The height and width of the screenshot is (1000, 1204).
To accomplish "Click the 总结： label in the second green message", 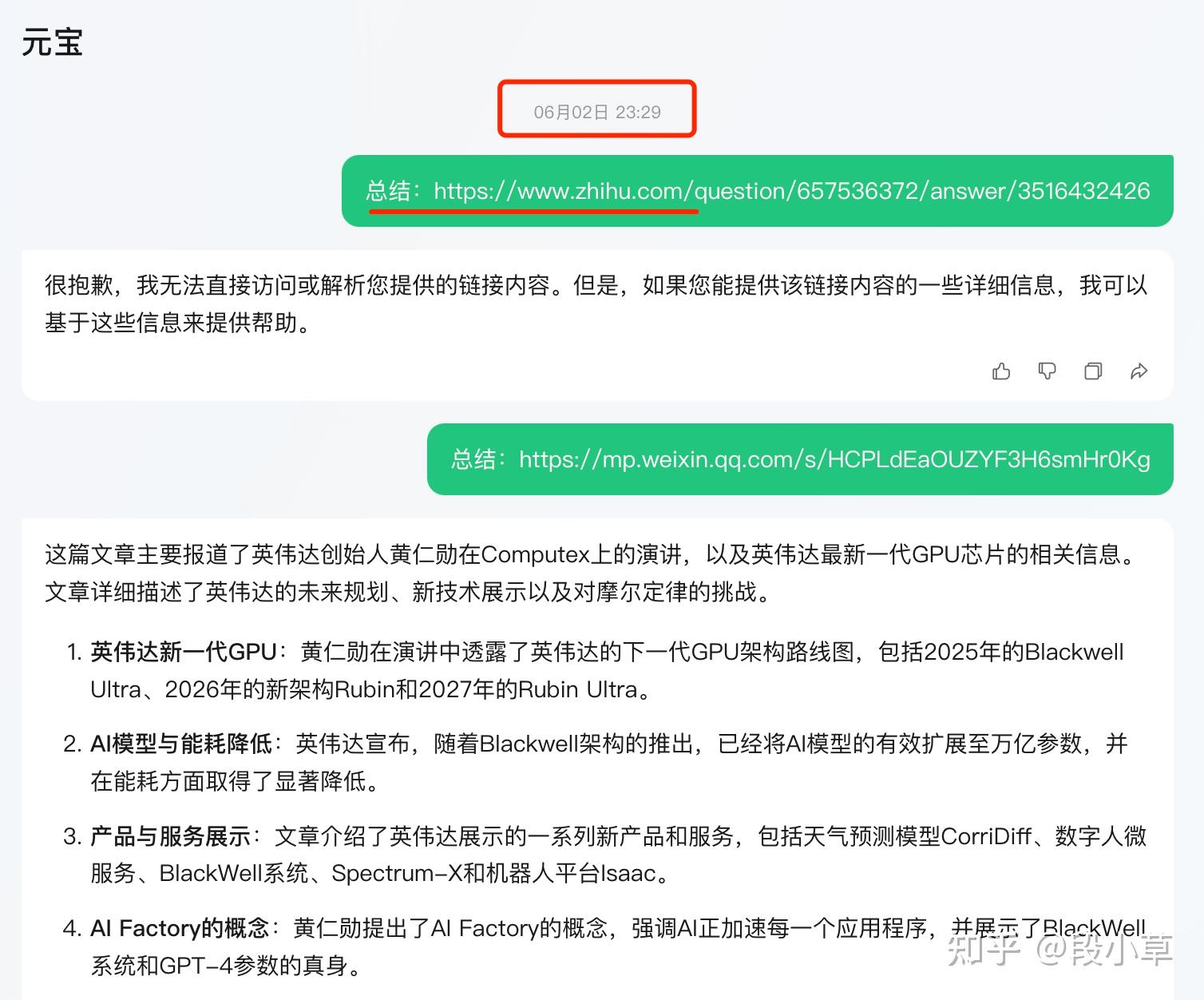I will [x=480, y=459].
